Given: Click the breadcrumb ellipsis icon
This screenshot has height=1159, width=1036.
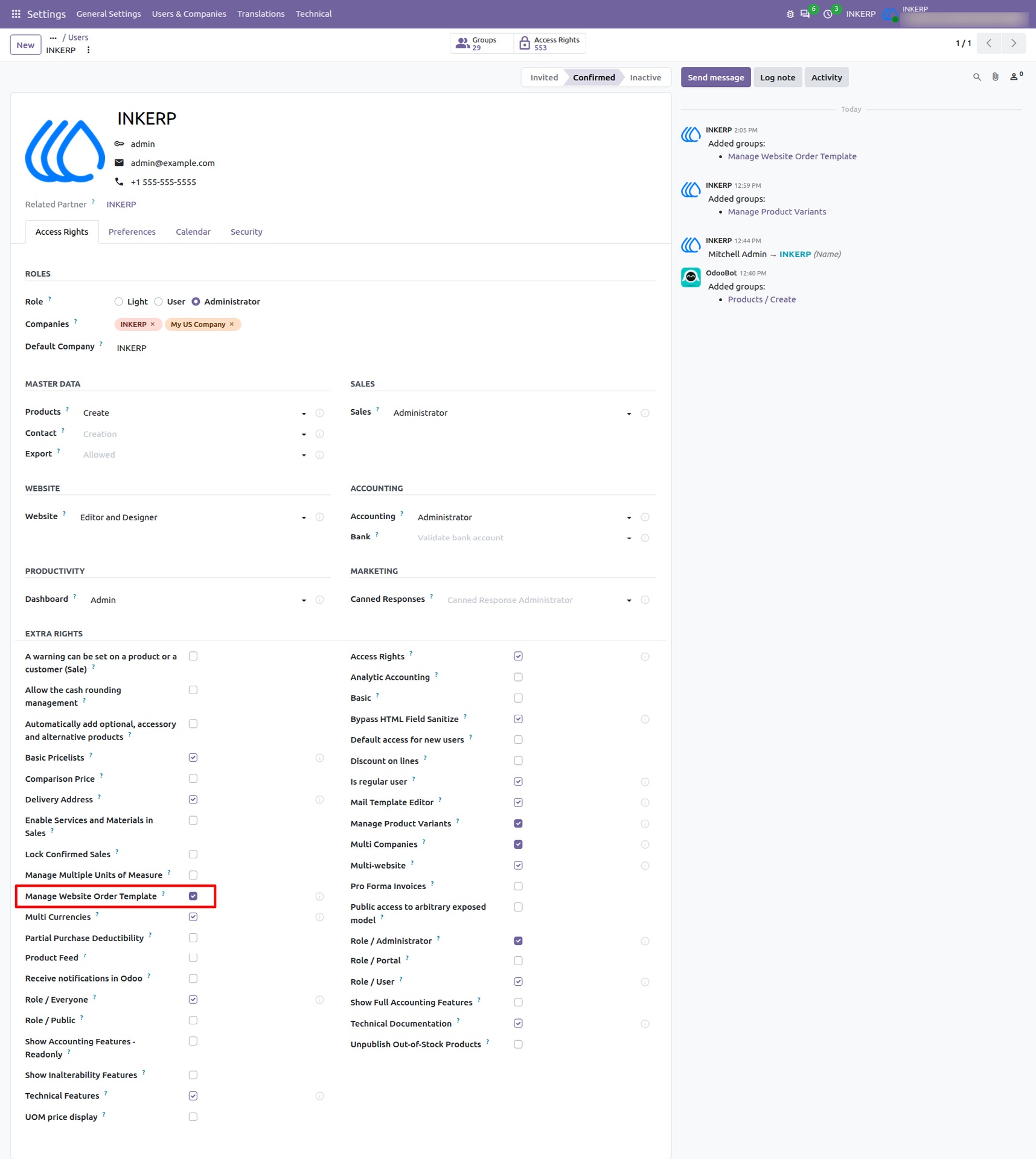Looking at the screenshot, I should (53, 37).
